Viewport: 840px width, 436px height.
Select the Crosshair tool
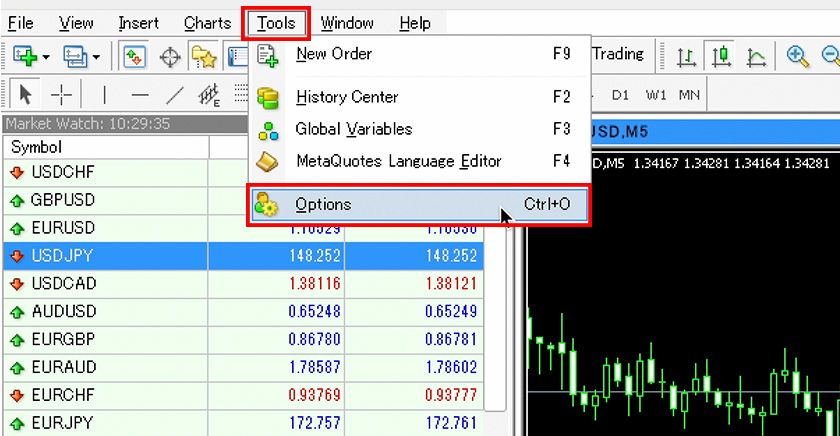62,95
